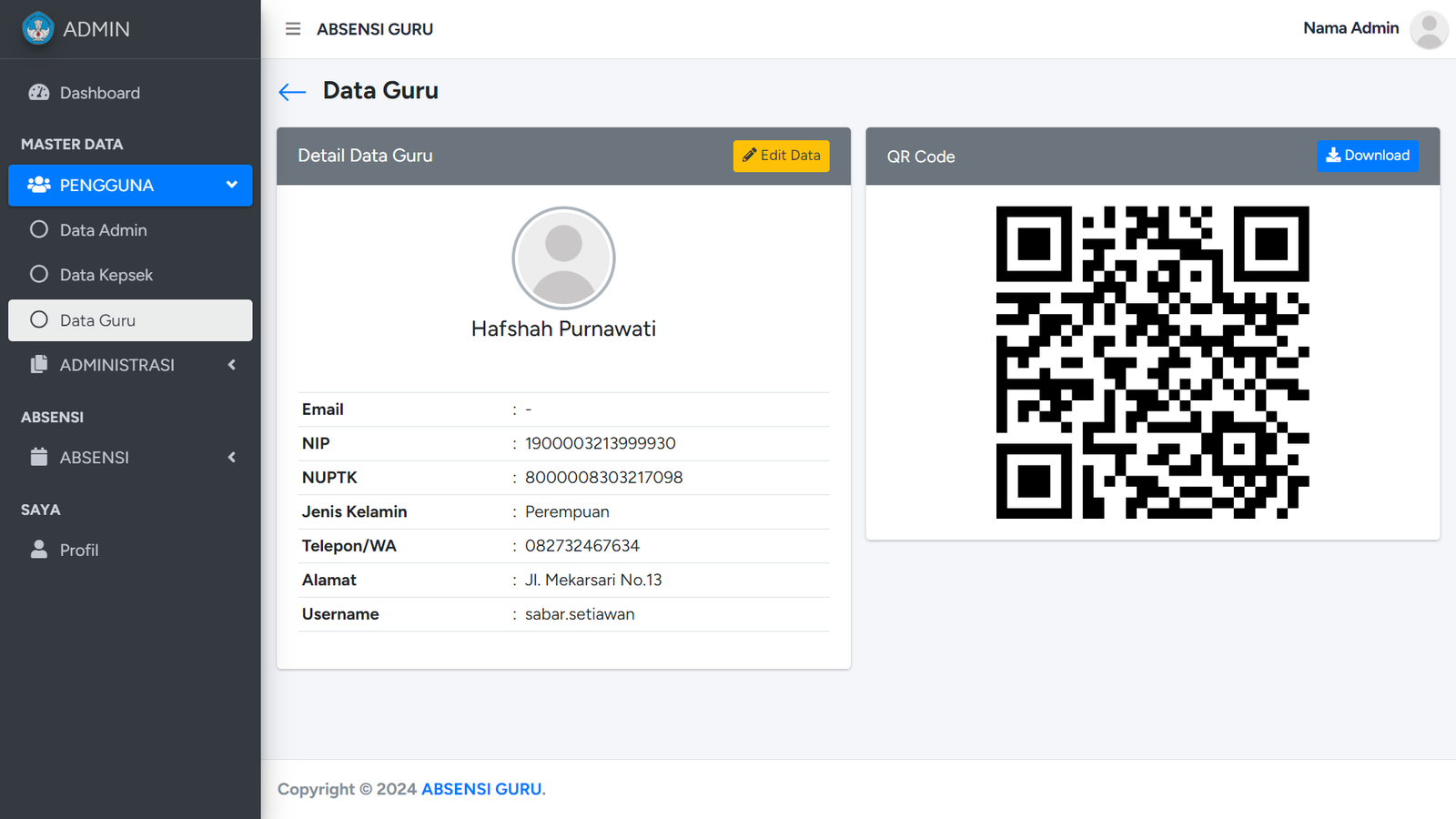Collapse the PENGGUNA menu chevron

pos(232,185)
